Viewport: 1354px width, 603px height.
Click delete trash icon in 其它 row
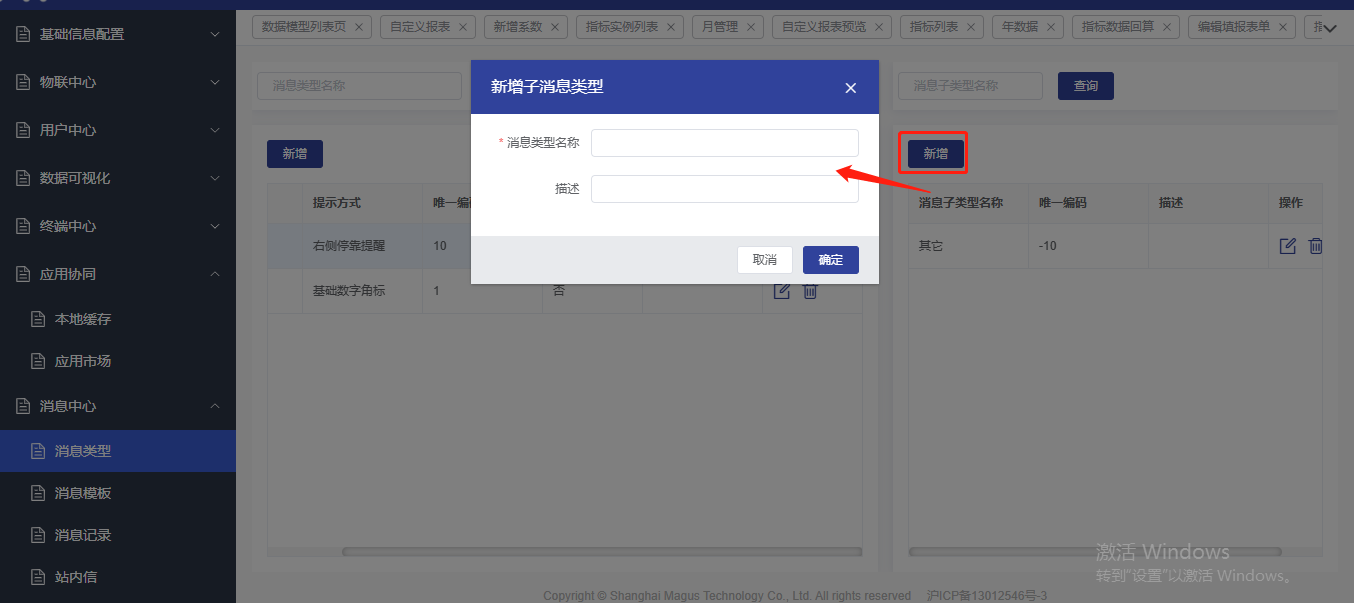coord(1316,245)
